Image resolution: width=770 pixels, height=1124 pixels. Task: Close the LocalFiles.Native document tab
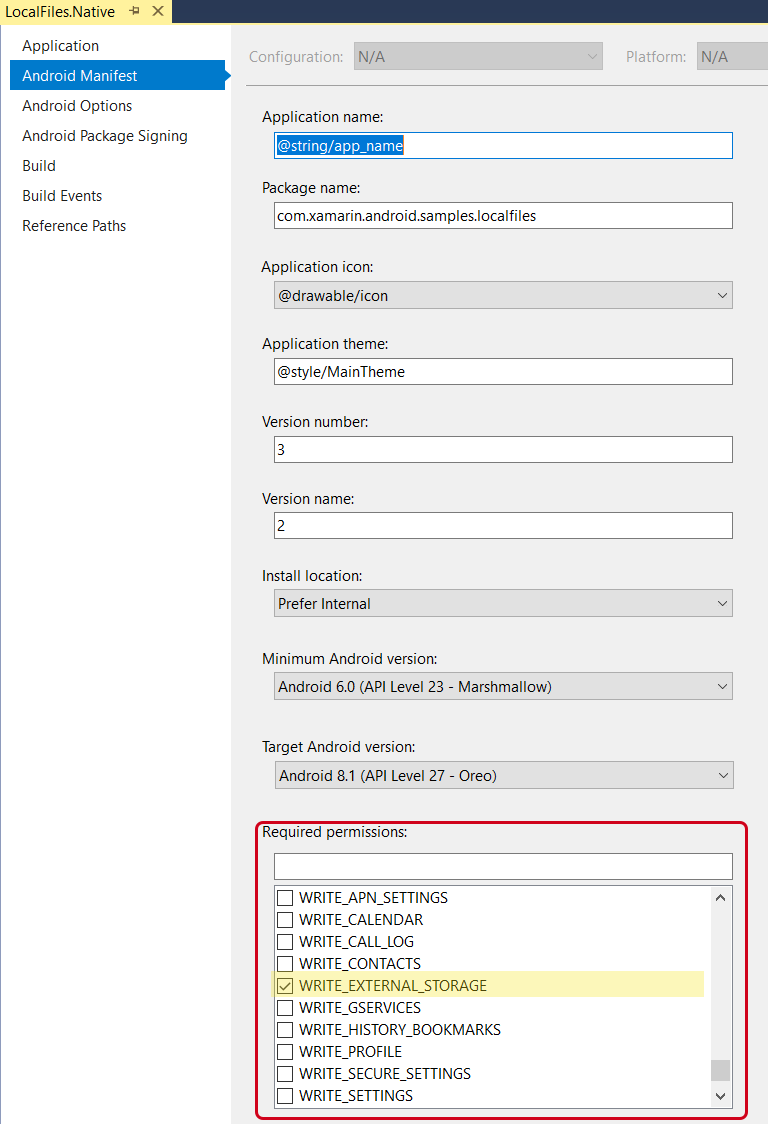pos(156,11)
